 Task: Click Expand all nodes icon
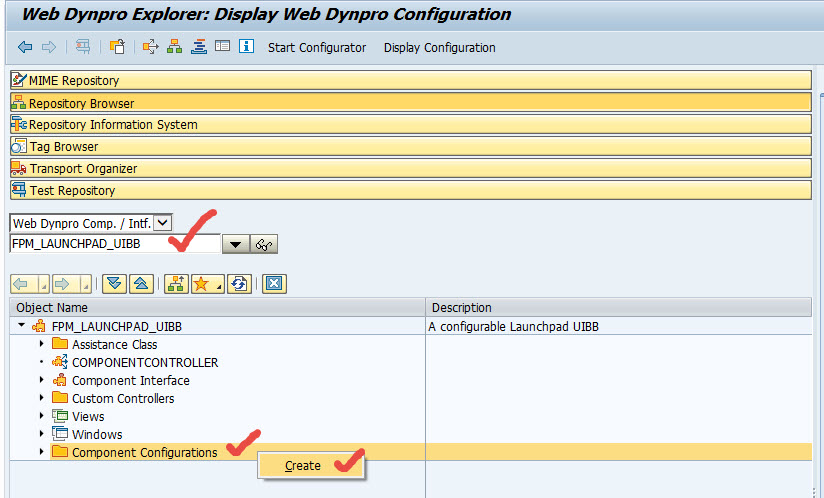tap(114, 284)
